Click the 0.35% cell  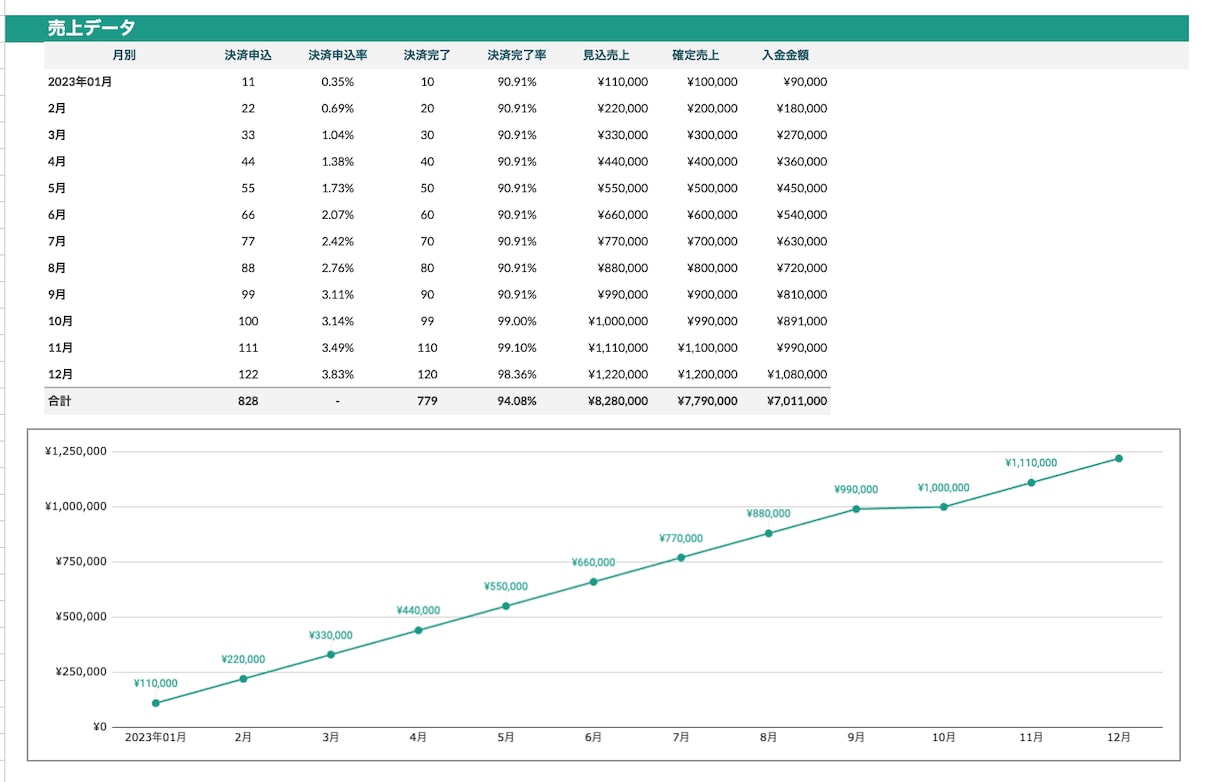tap(338, 82)
